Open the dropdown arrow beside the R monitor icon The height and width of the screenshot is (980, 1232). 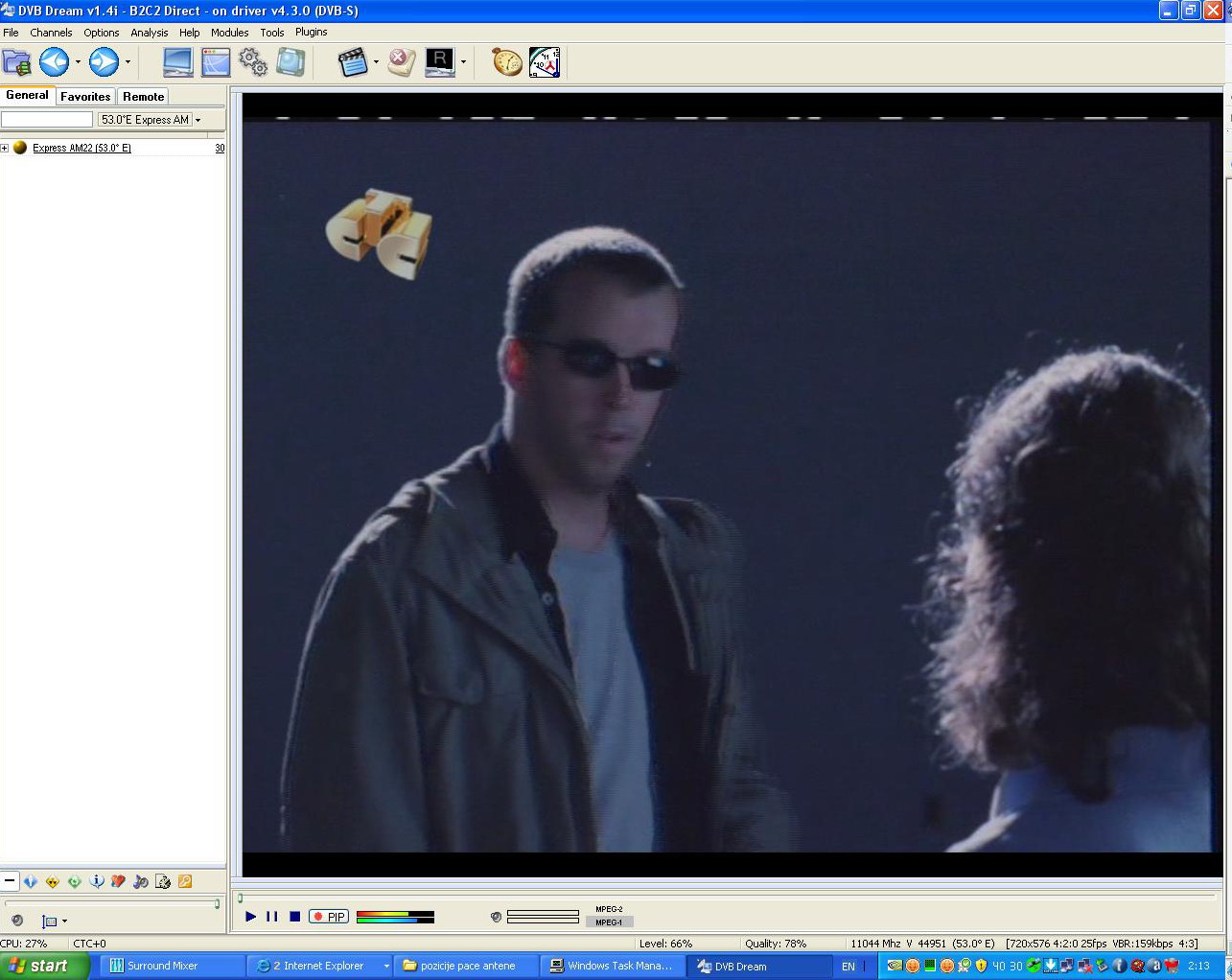coord(463,63)
